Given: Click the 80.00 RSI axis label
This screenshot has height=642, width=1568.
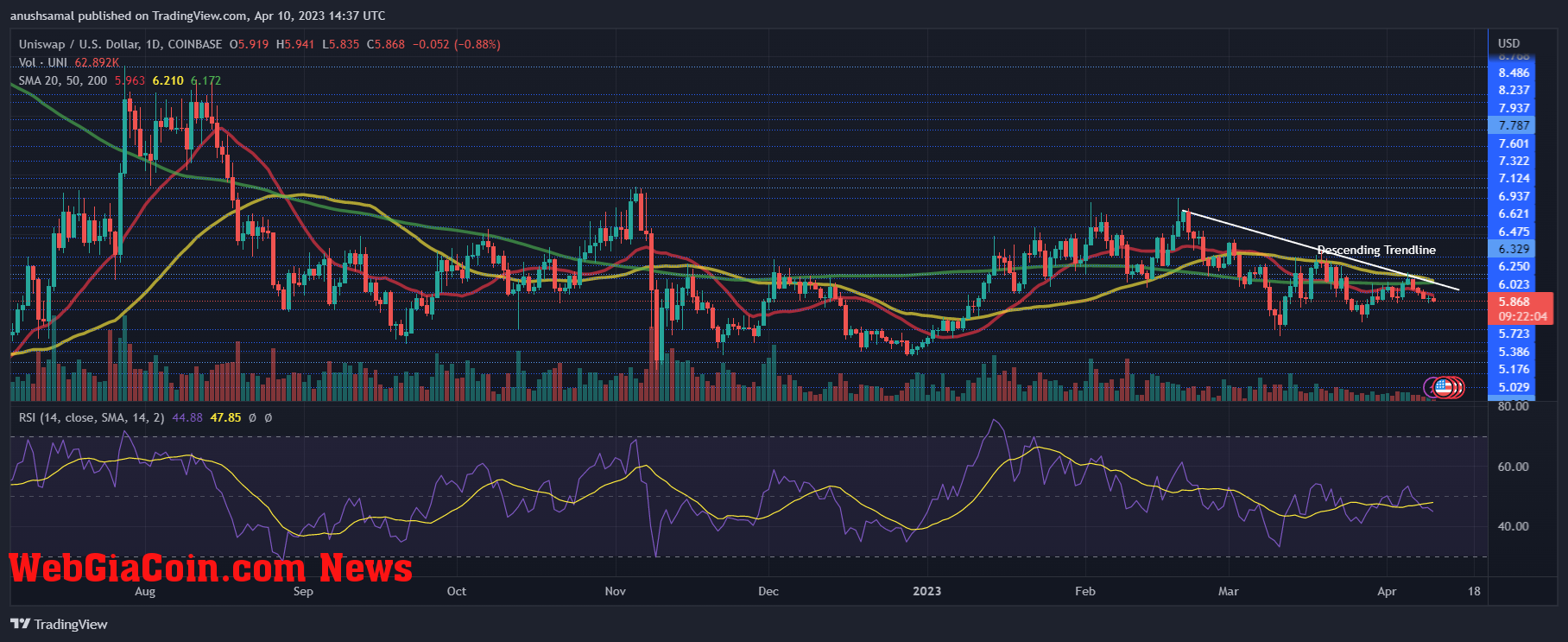Looking at the screenshot, I should pos(1513,405).
